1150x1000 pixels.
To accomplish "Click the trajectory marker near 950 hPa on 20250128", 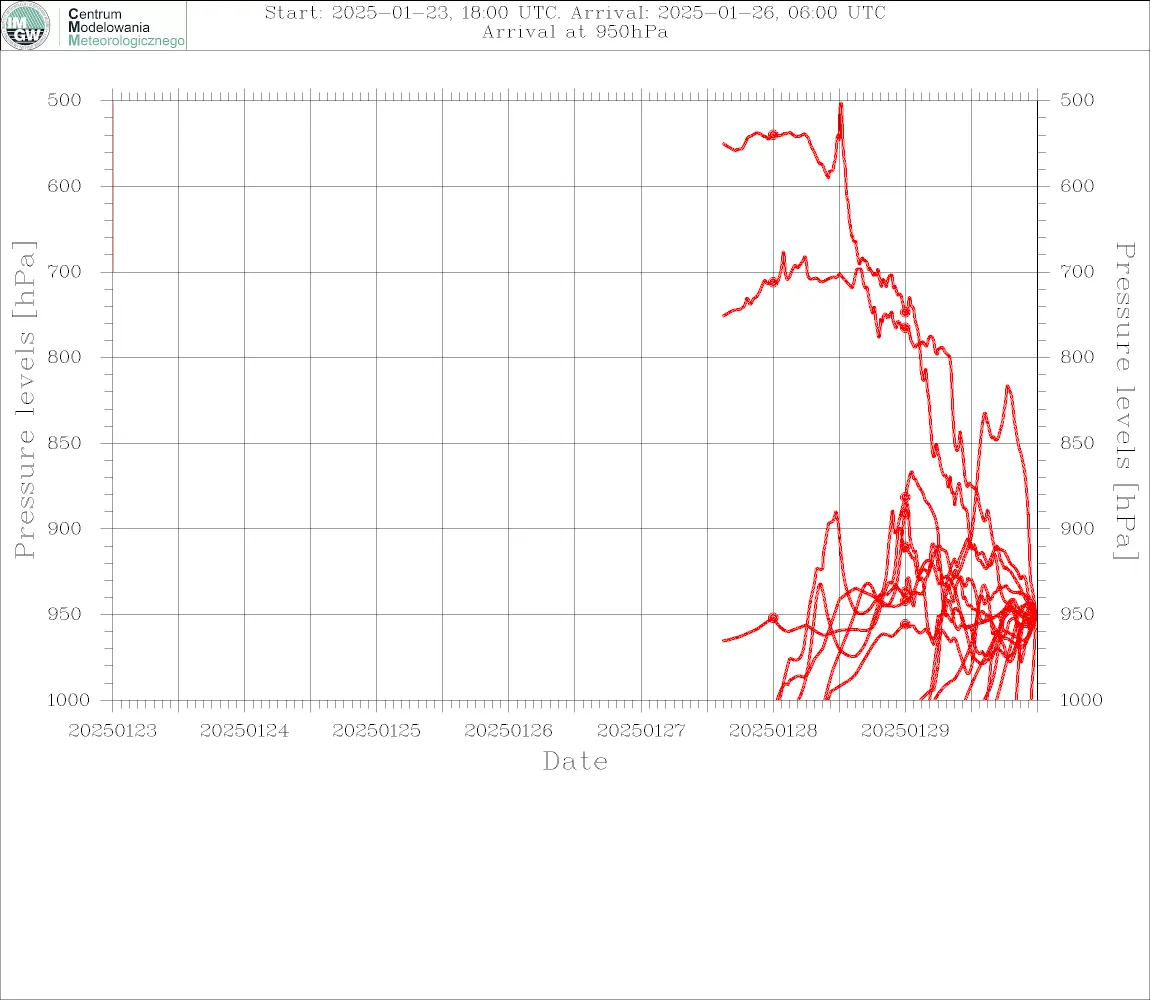I will pos(773,618).
